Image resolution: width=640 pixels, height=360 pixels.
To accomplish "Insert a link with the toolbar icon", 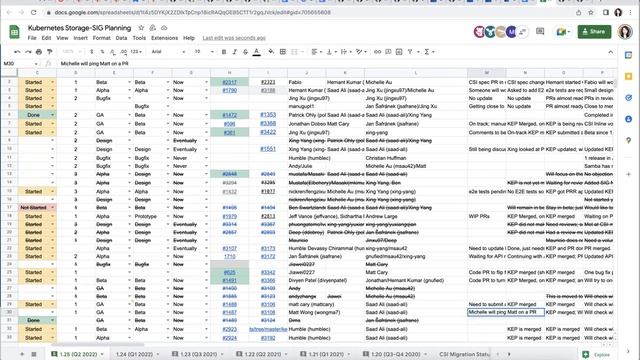I will (378, 52).
